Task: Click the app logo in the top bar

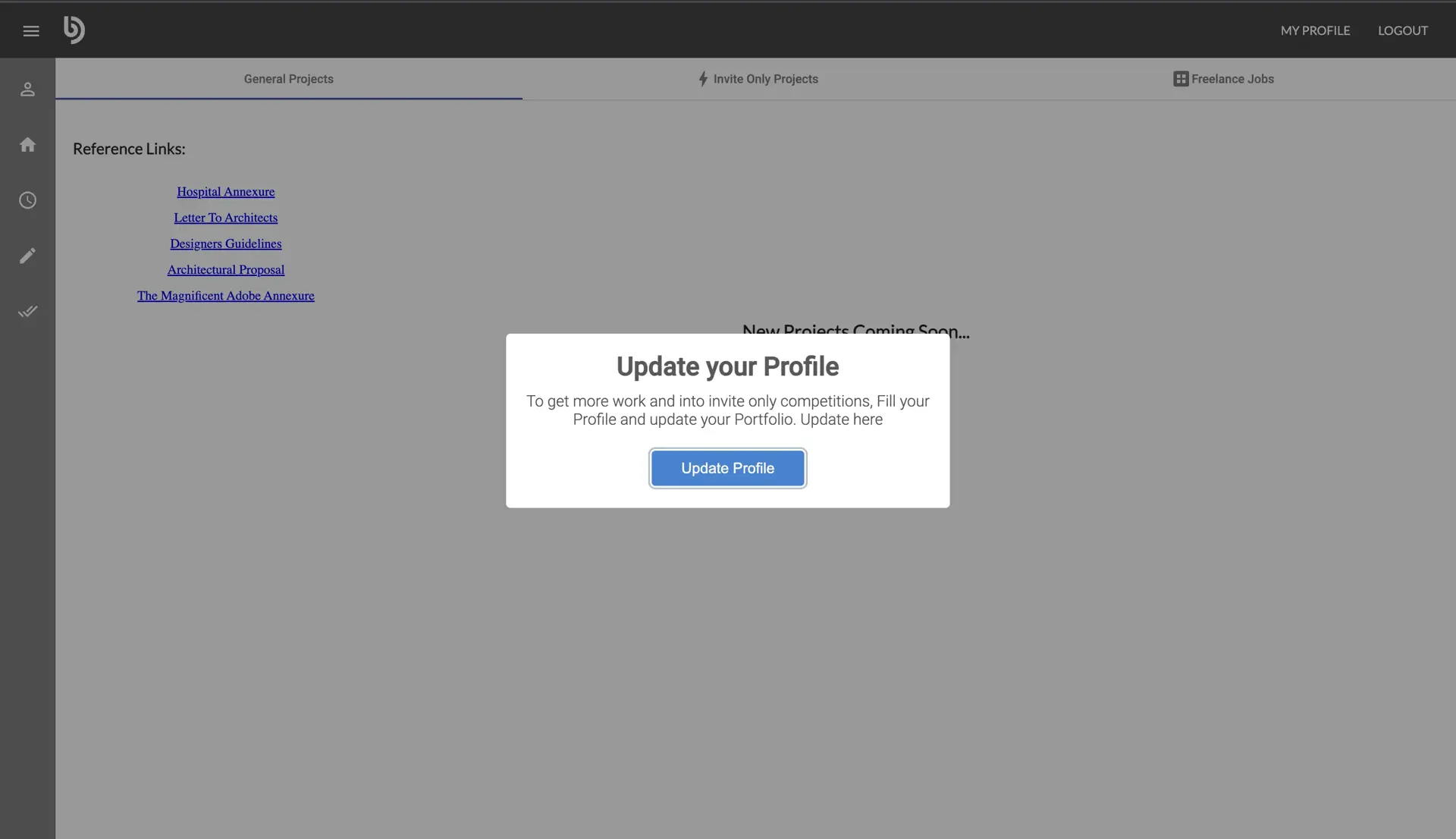Action: [74, 30]
